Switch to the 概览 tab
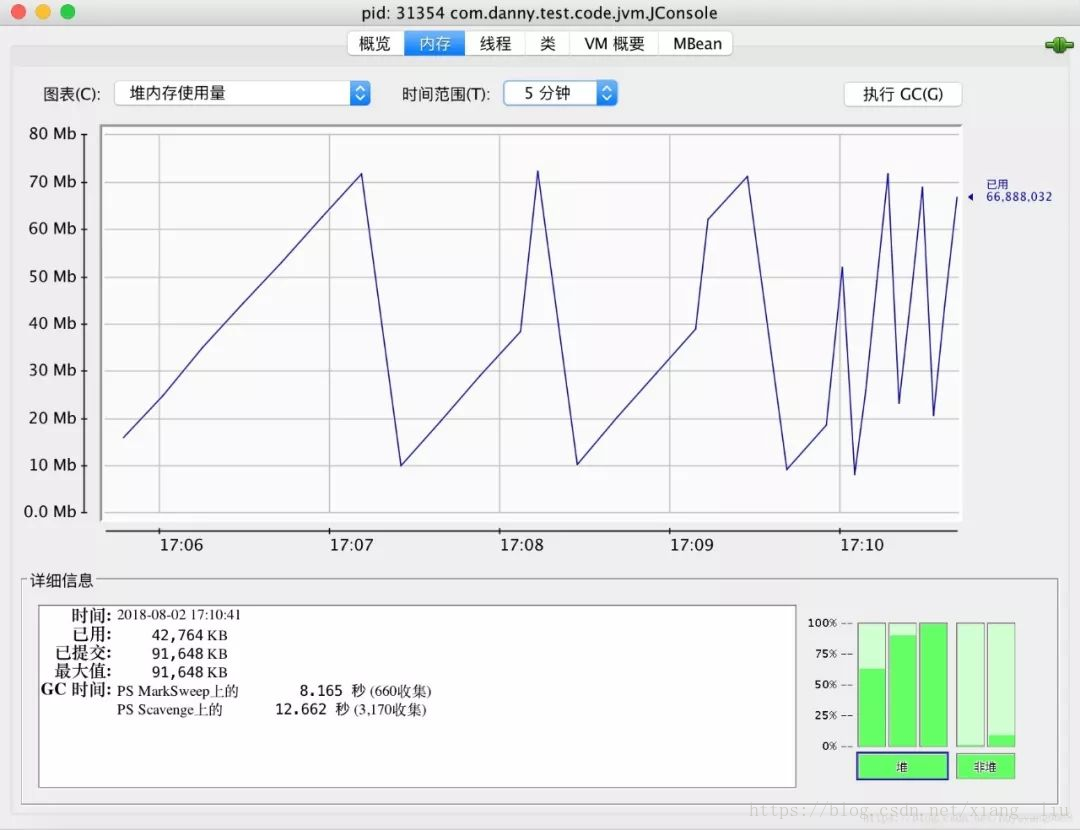The image size is (1080, 830). click(x=375, y=43)
